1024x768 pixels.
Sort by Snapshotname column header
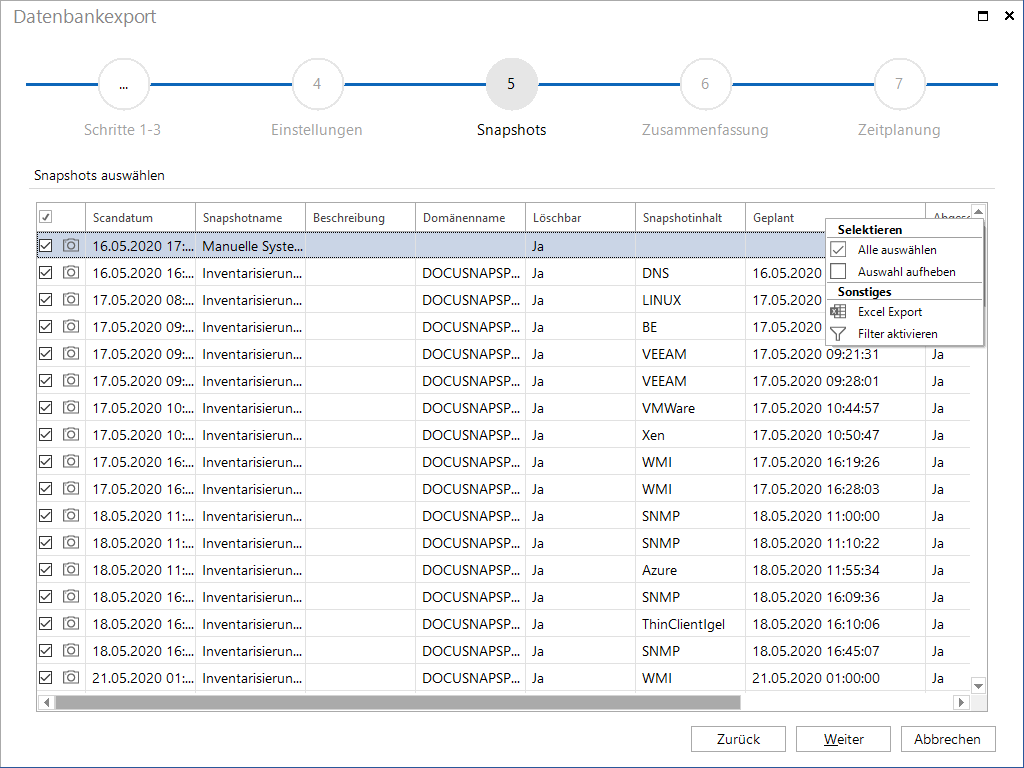click(x=251, y=217)
